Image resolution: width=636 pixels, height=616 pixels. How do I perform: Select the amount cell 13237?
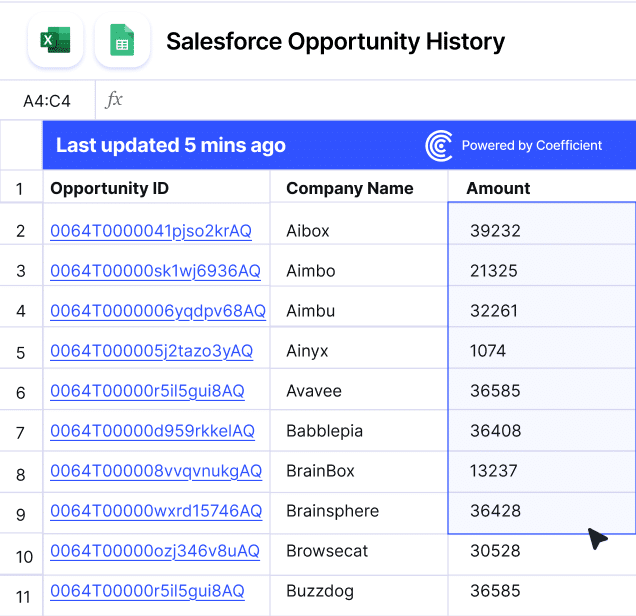coord(542,472)
